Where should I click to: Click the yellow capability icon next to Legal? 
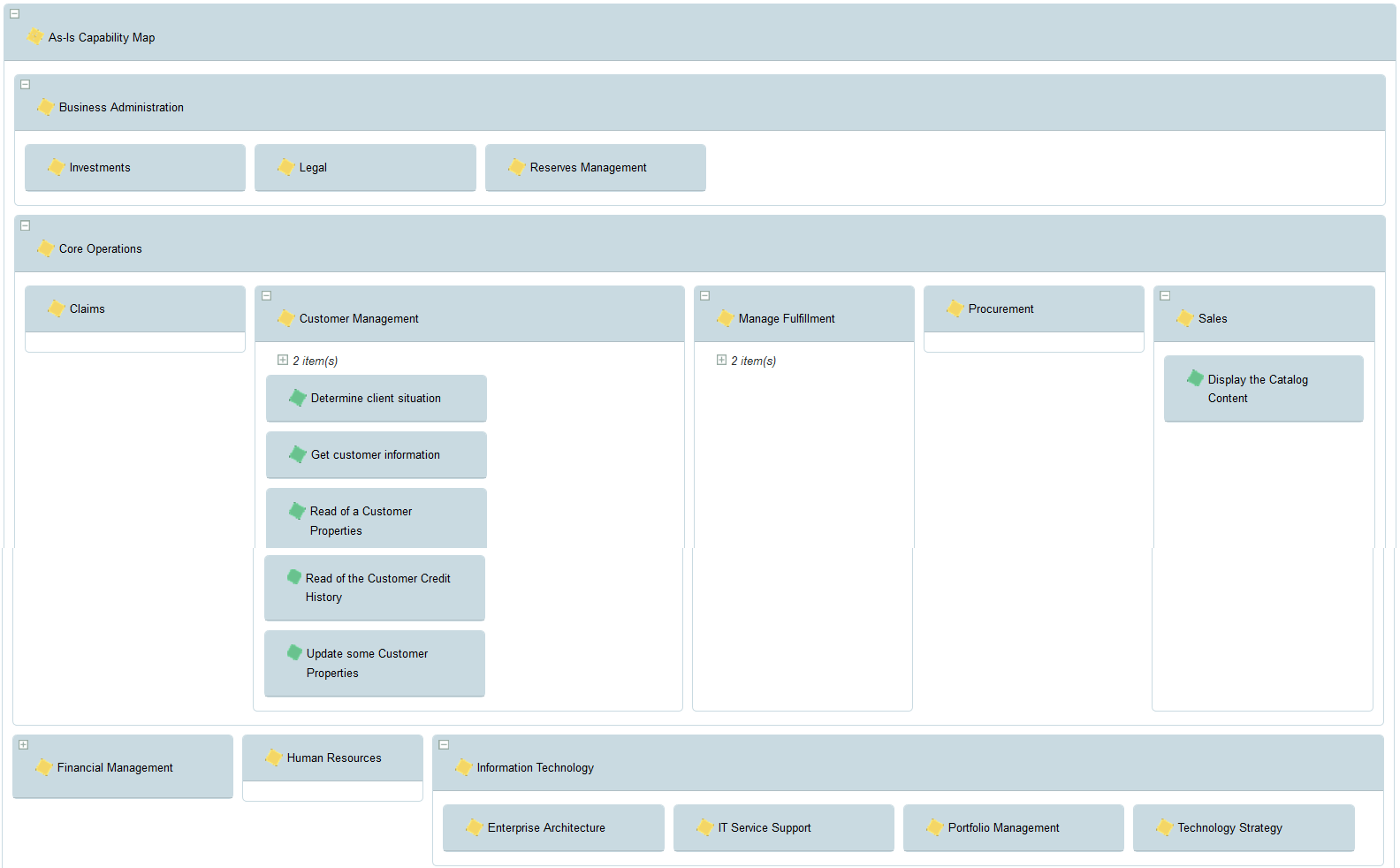285,167
